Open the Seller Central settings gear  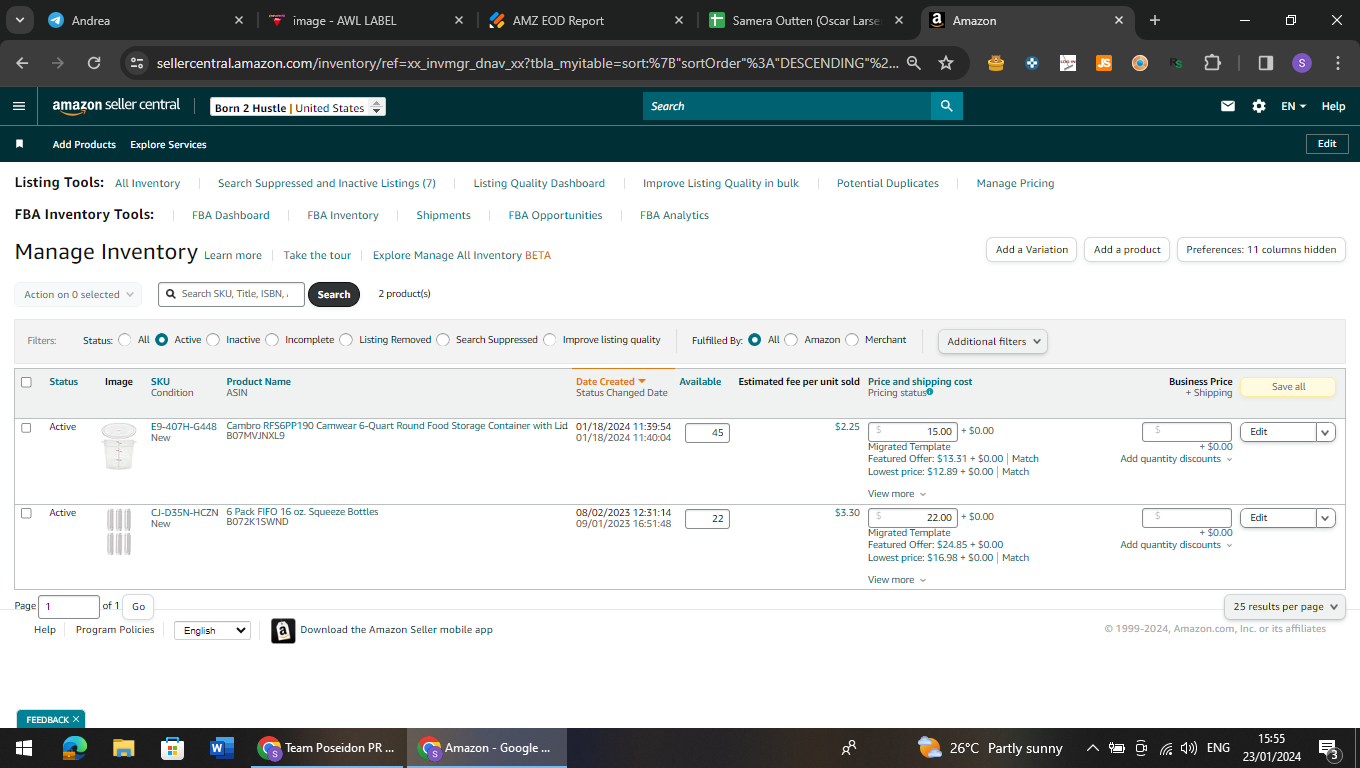point(1259,106)
